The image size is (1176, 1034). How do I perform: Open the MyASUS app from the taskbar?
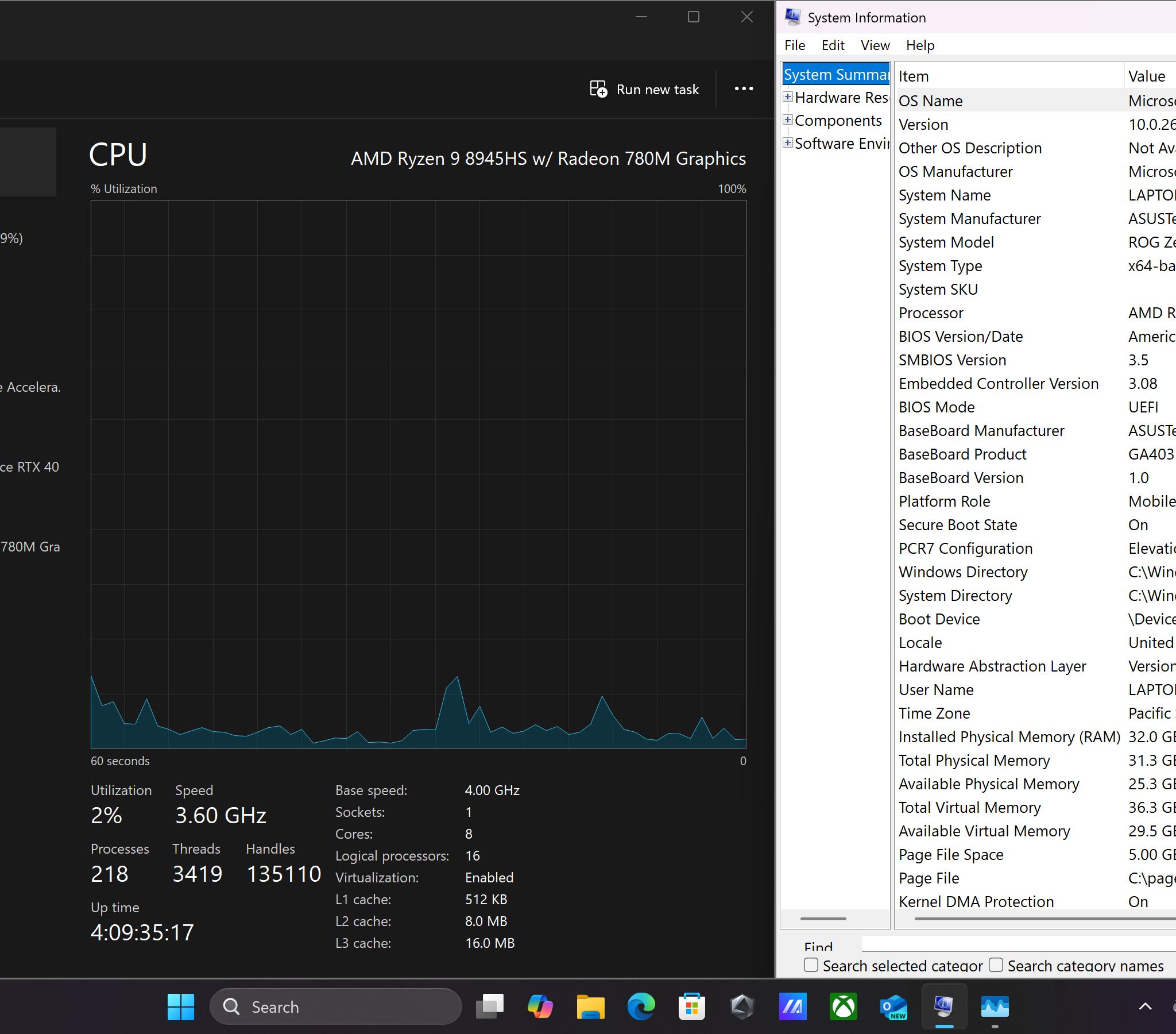point(793,1006)
